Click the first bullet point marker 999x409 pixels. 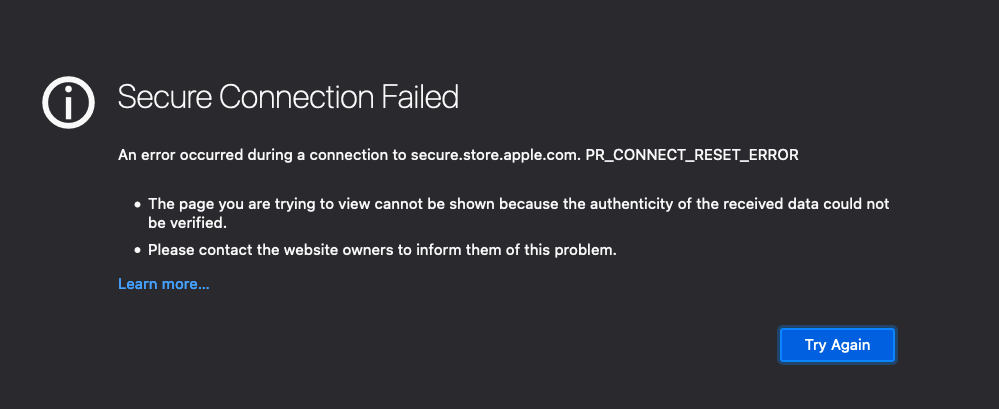[x=137, y=204]
